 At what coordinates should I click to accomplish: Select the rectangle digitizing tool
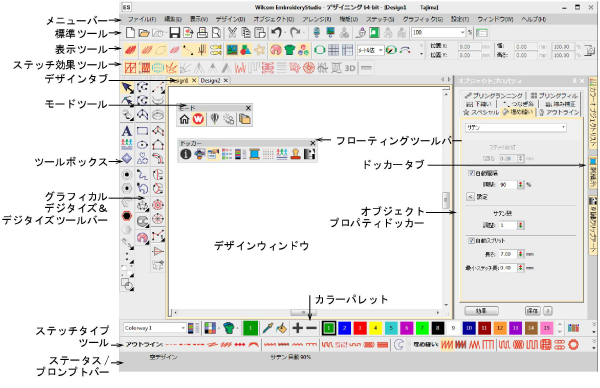point(142,131)
